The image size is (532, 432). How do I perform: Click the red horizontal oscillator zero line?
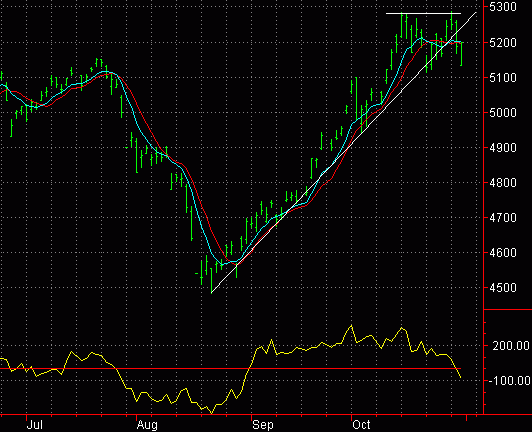[x=230, y=368]
